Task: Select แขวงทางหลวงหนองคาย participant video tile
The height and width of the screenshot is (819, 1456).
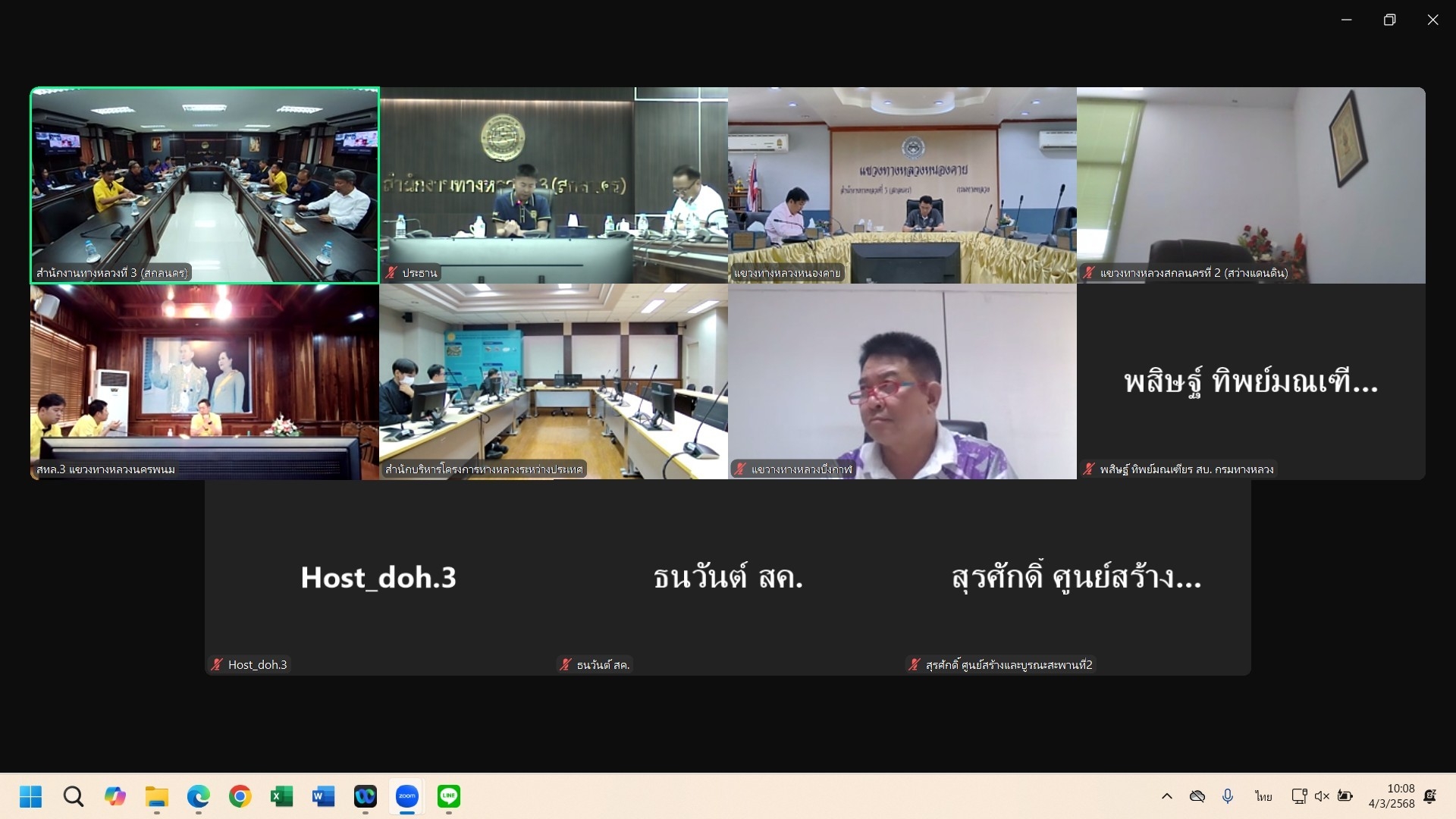Action: coord(902,185)
